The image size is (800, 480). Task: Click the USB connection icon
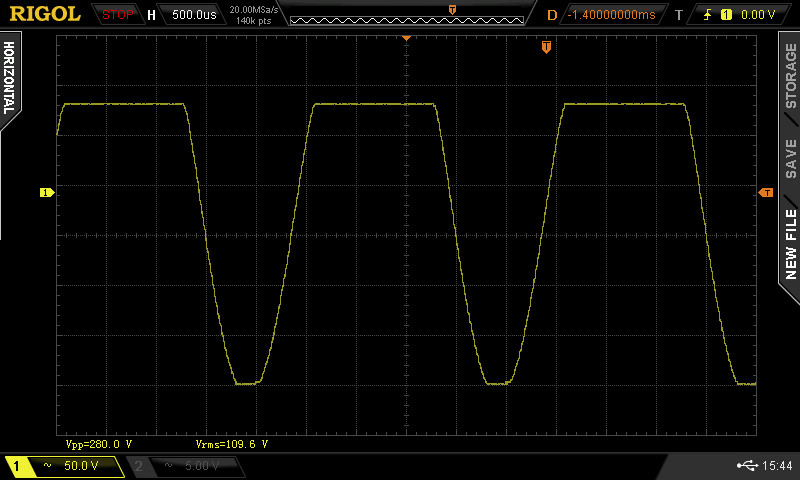(x=747, y=465)
